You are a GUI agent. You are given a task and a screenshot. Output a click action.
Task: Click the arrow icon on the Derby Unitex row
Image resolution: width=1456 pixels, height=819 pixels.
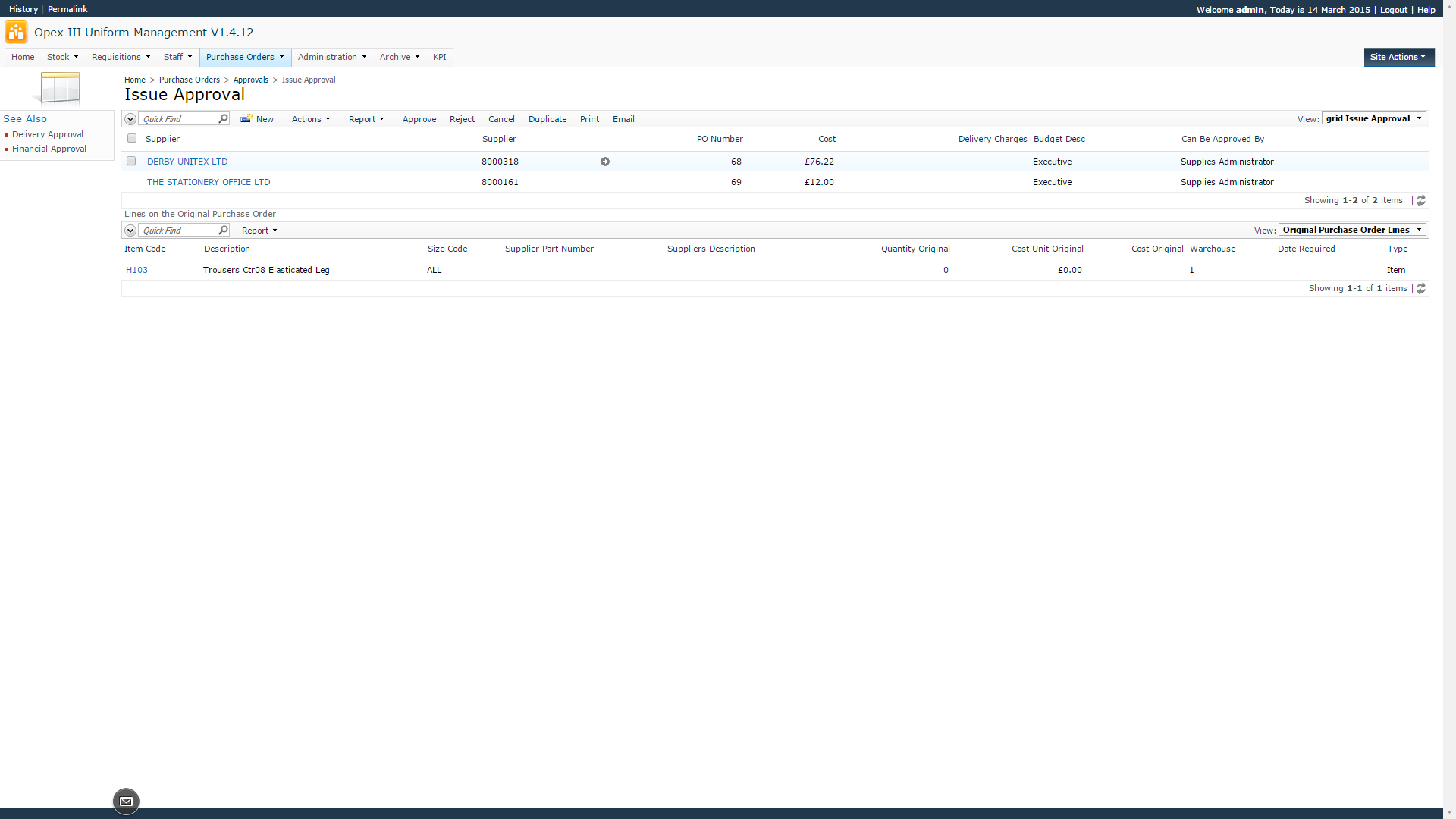point(605,162)
